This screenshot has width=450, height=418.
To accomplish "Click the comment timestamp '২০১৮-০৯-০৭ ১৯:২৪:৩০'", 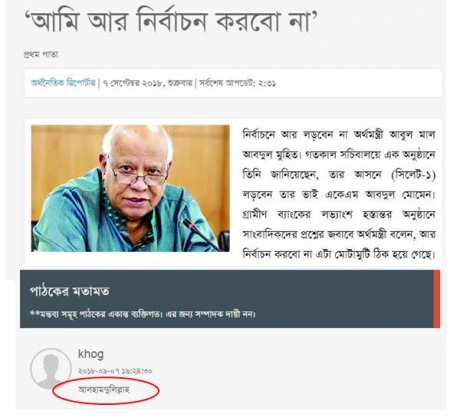I will tap(115, 371).
